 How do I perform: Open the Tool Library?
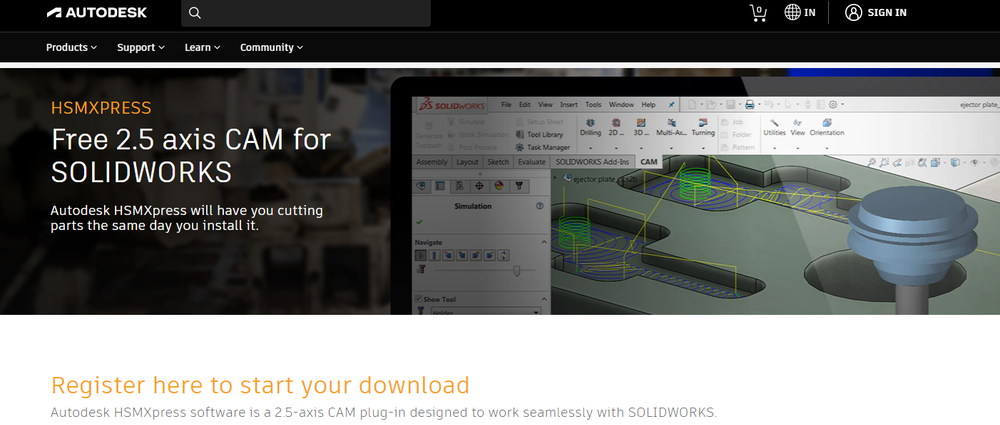[539, 135]
